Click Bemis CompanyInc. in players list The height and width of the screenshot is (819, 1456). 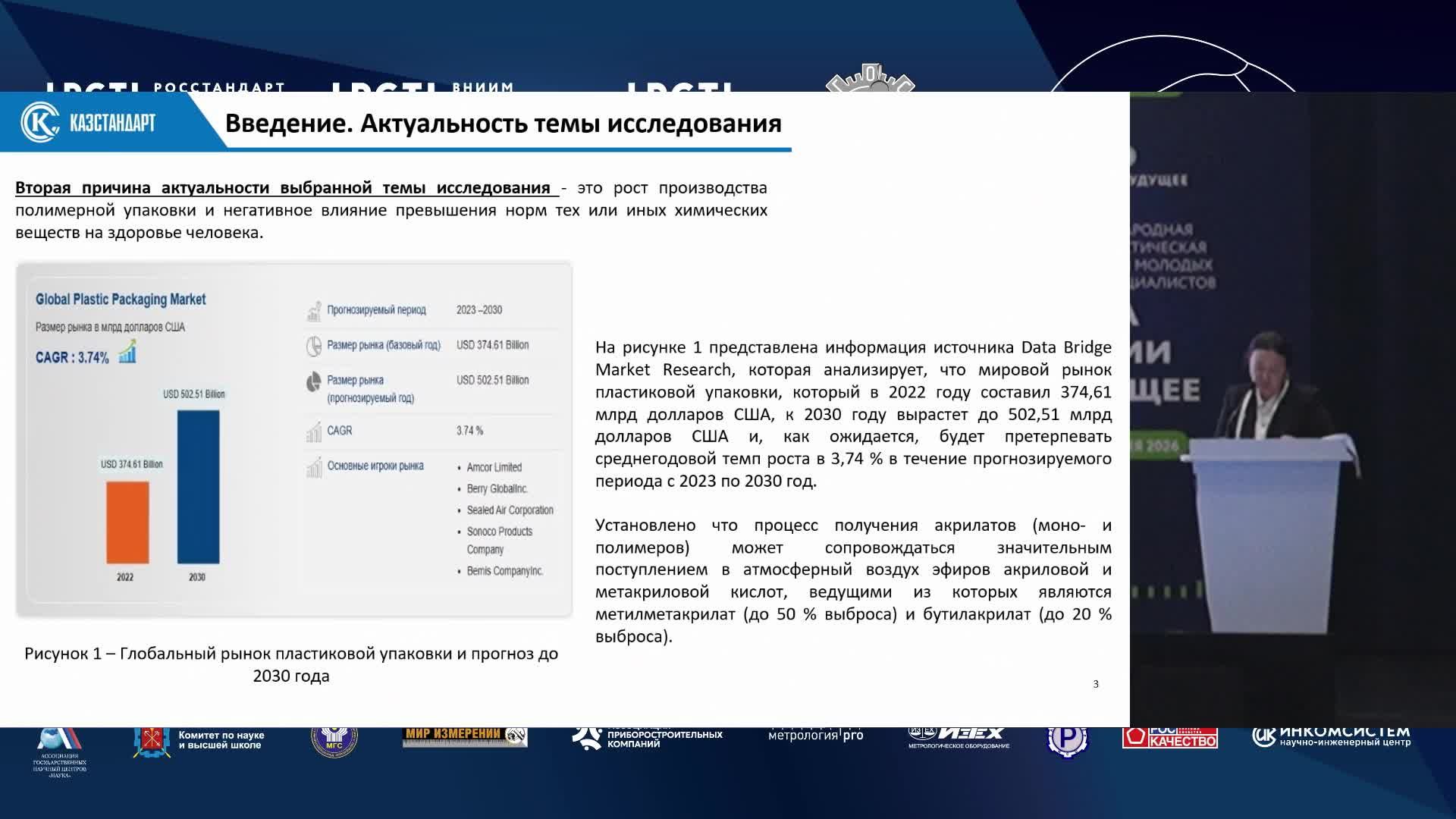[505, 571]
